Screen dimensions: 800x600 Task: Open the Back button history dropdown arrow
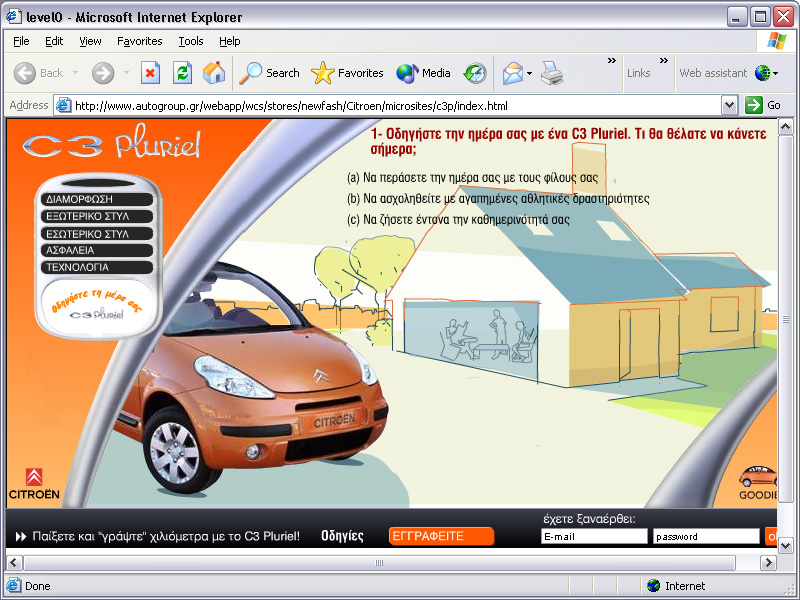(x=76, y=73)
